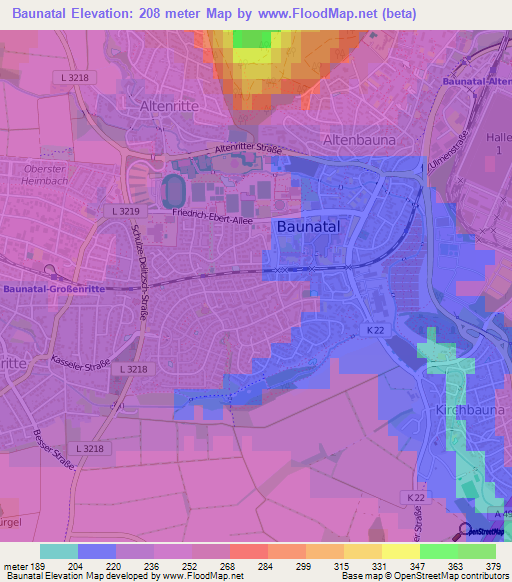Click the Baunatal-Altenbauna station label

pos(477,81)
